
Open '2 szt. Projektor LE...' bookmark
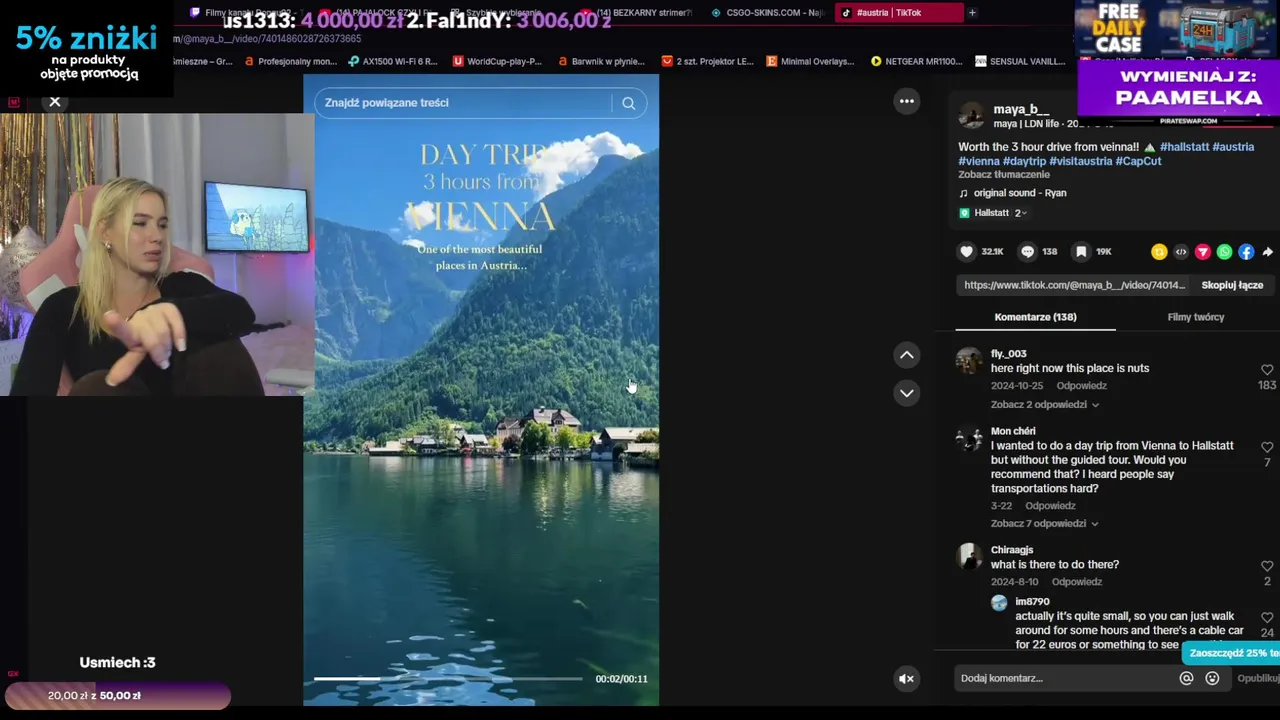tap(707, 61)
